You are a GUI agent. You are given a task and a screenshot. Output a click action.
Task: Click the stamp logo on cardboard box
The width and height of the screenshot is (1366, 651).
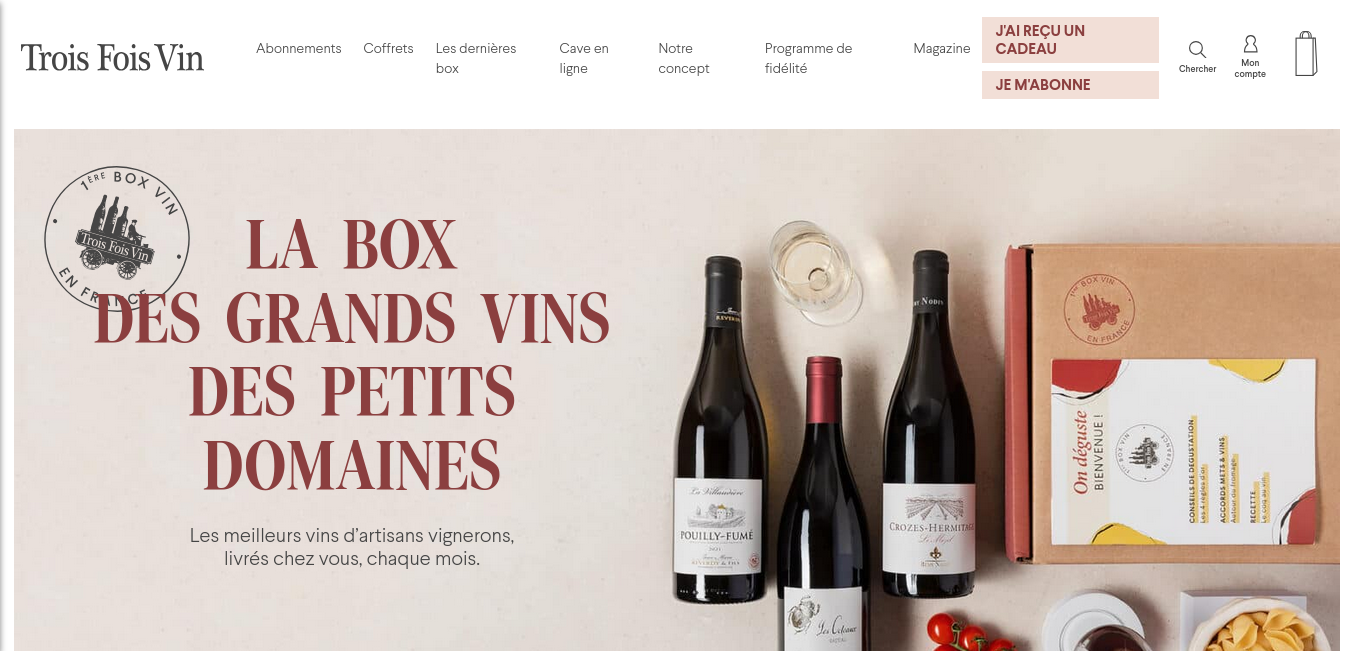[1100, 309]
